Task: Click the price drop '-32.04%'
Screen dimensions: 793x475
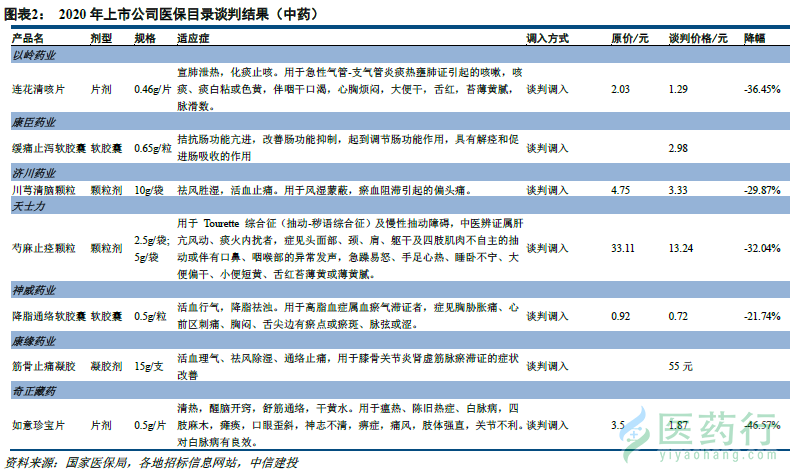Action: [x=762, y=248]
